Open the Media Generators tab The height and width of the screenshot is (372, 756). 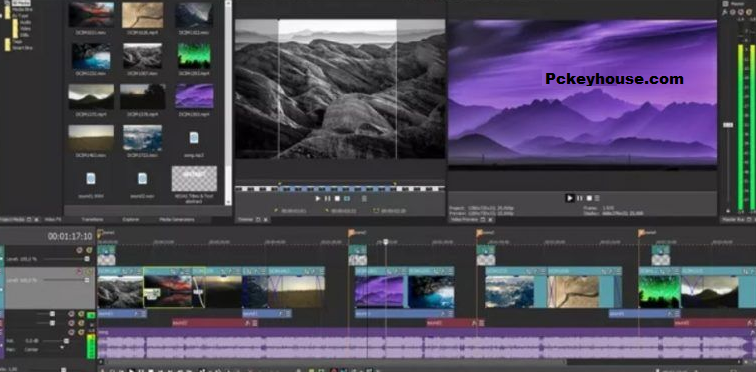(177, 220)
